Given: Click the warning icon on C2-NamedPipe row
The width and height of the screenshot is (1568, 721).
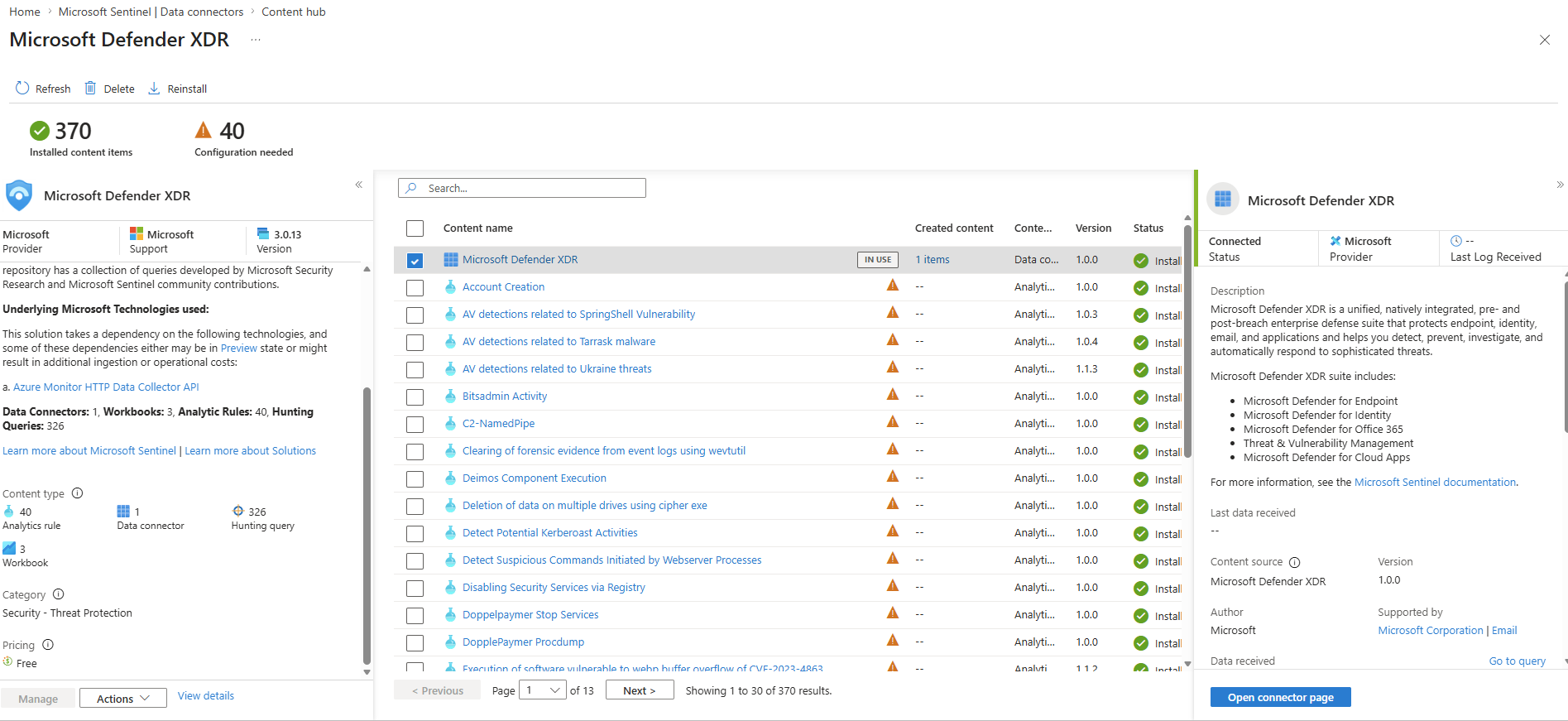Looking at the screenshot, I should tap(893, 422).
